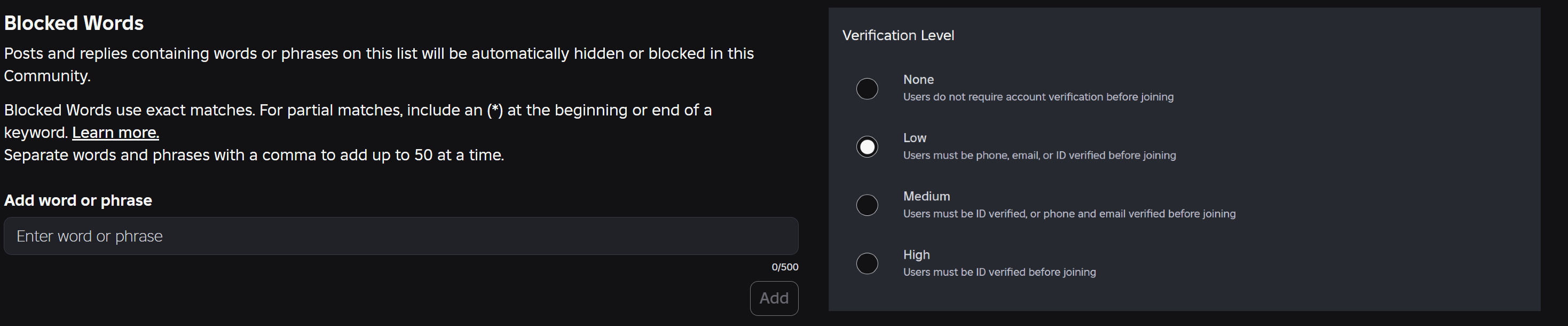1568x326 pixels.
Task: Click the "High" option label
Action: [x=916, y=255]
